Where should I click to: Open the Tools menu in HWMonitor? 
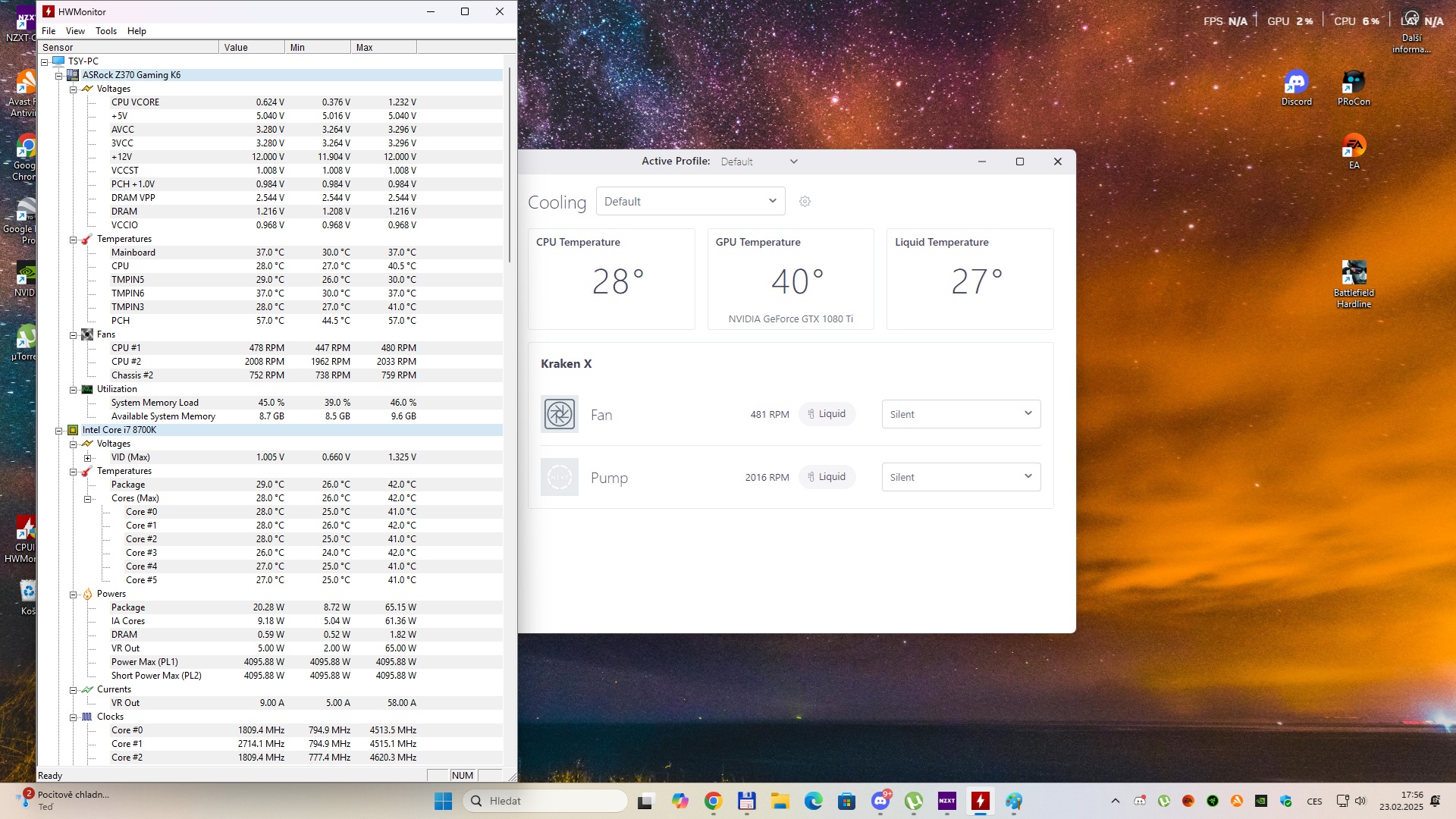click(106, 31)
